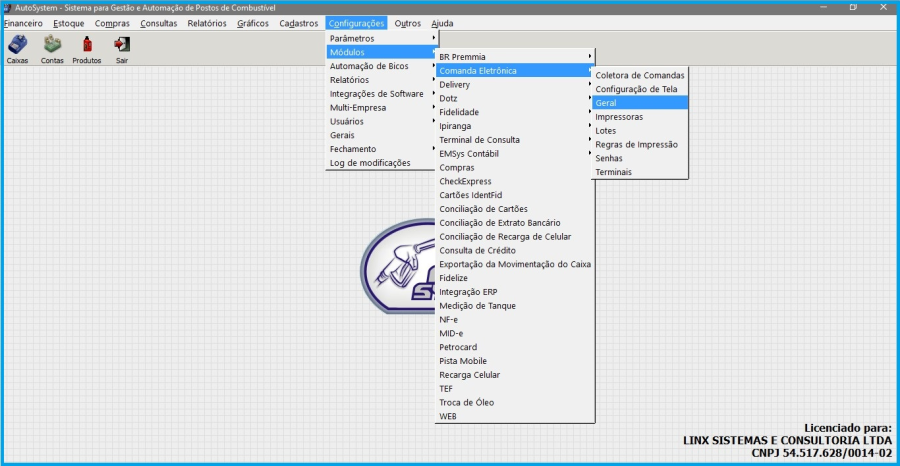Expand the Multi-Empresa submenu
900x466 pixels.
pyautogui.click(x=382, y=107)
